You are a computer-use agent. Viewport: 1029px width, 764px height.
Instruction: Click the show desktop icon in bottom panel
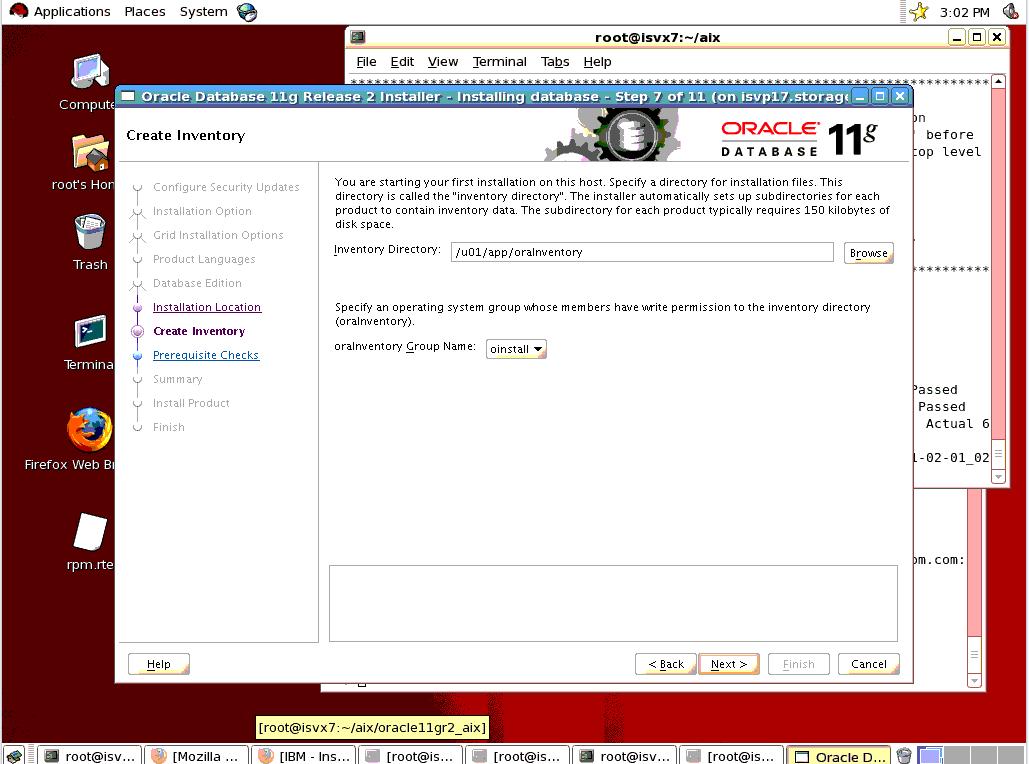click(x=14, y=755)
